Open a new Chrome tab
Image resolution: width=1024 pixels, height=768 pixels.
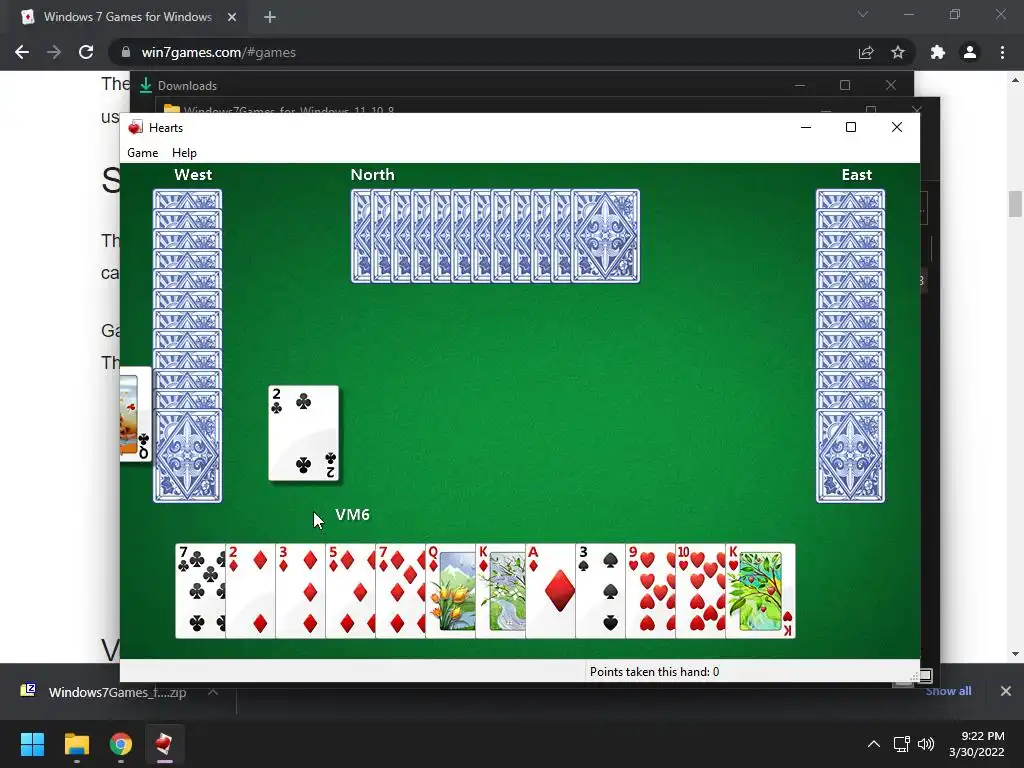[x=270, y=17]
